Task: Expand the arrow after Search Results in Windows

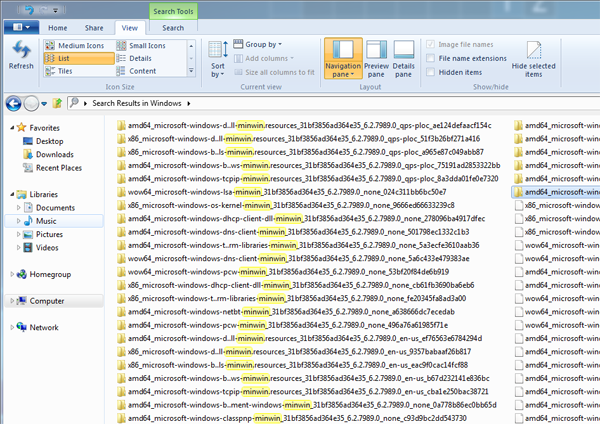Action: [189, 103]
